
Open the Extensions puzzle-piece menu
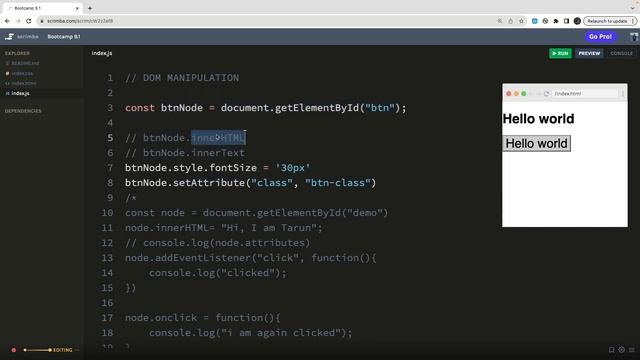pyautogui.click(x=556, y=21)
